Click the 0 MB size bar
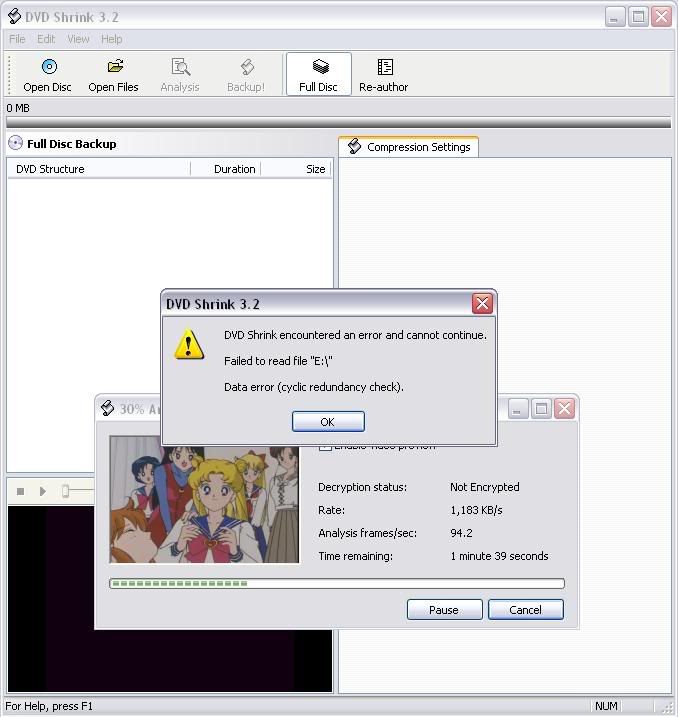The image size is (678, 717). pyautogui.click(x=338, y=123)
